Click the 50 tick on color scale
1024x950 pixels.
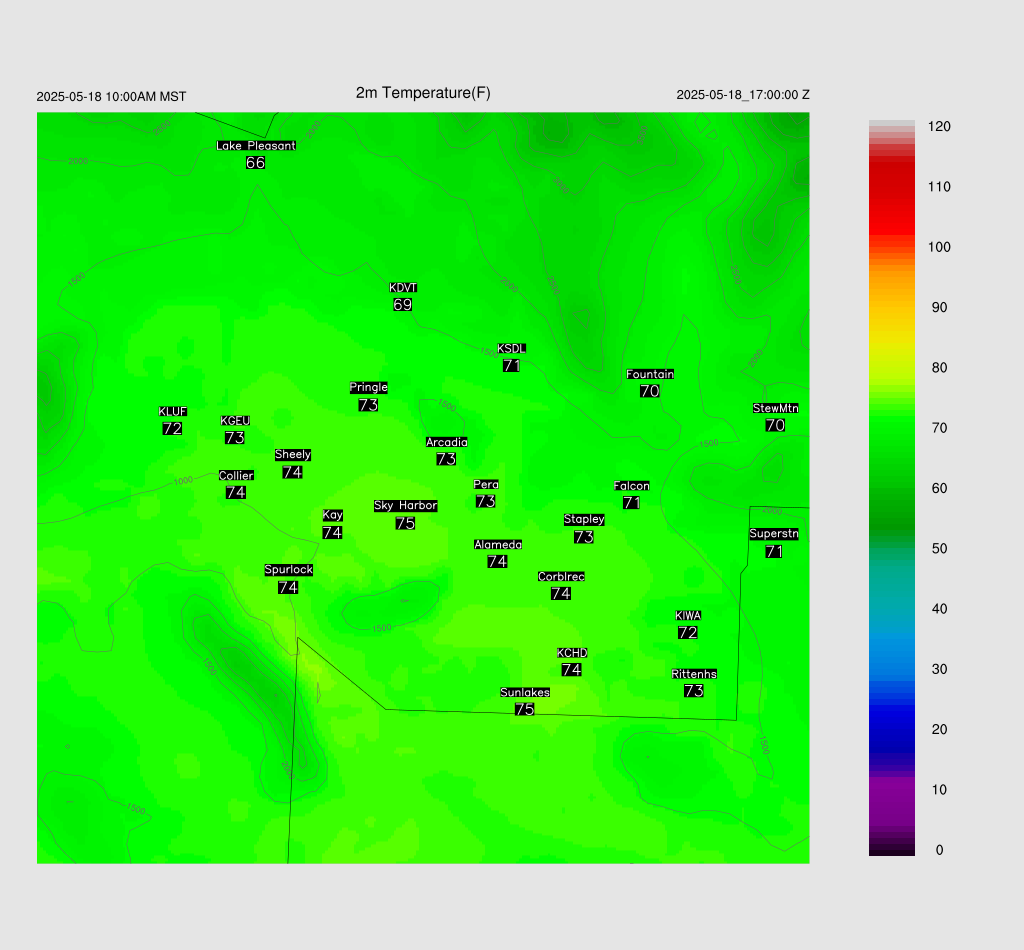point(939,548)
